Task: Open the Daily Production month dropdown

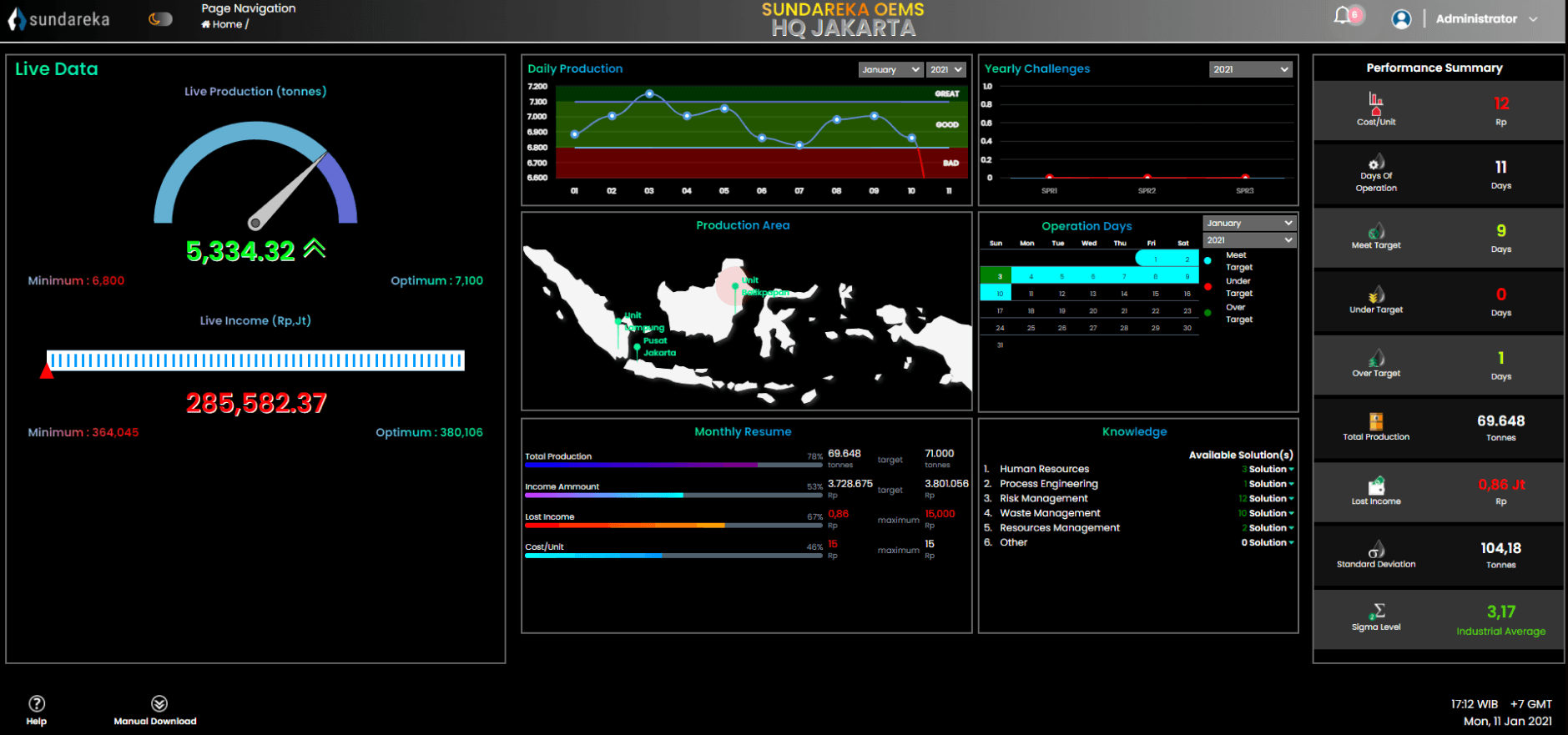Action: [890, 69]
